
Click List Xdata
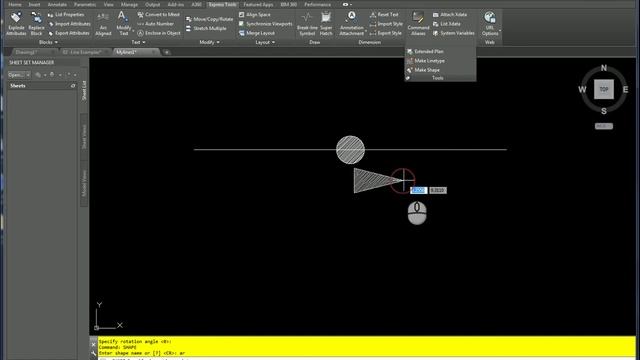(447, 24)
